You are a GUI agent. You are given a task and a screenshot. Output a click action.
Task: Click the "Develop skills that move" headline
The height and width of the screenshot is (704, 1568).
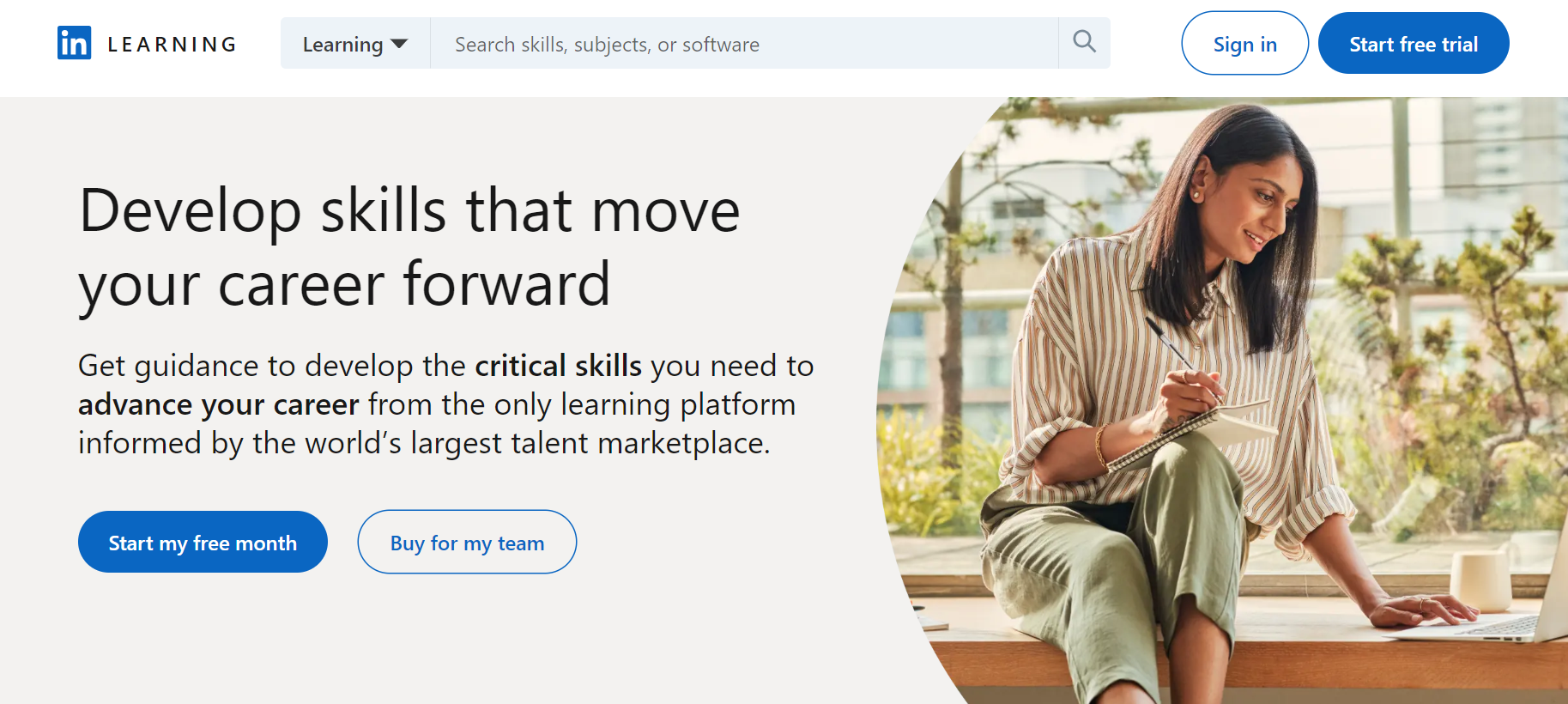[x=409, y=211]
